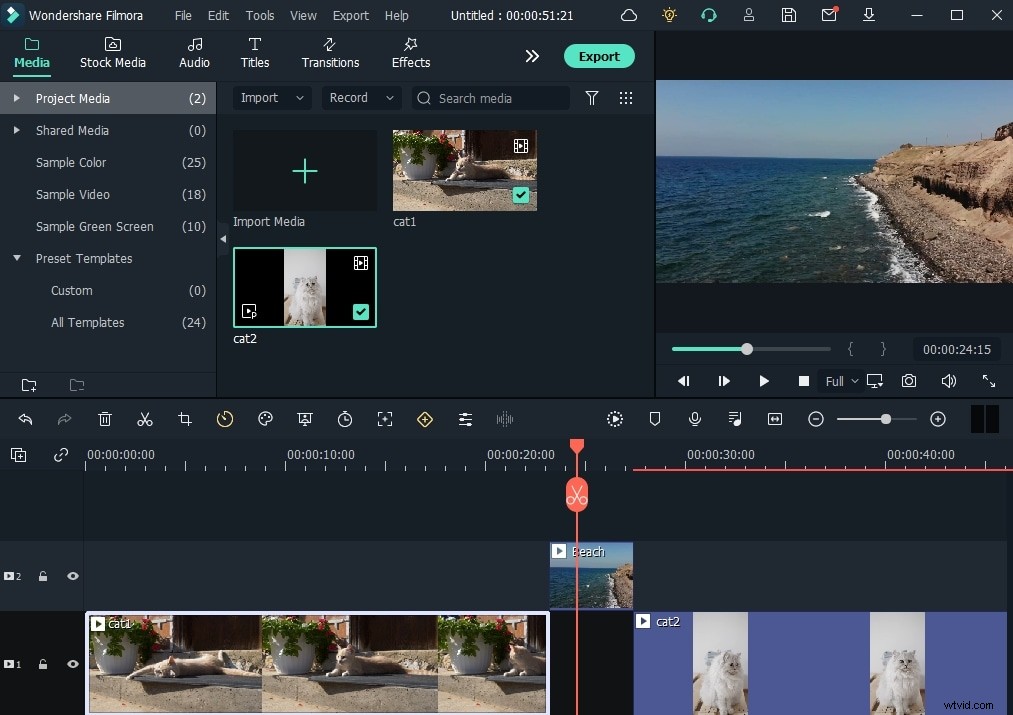The image size is (1013, 715).
Task: Open the Crop tool in the toolbar
Action: (x=185, y=419)
